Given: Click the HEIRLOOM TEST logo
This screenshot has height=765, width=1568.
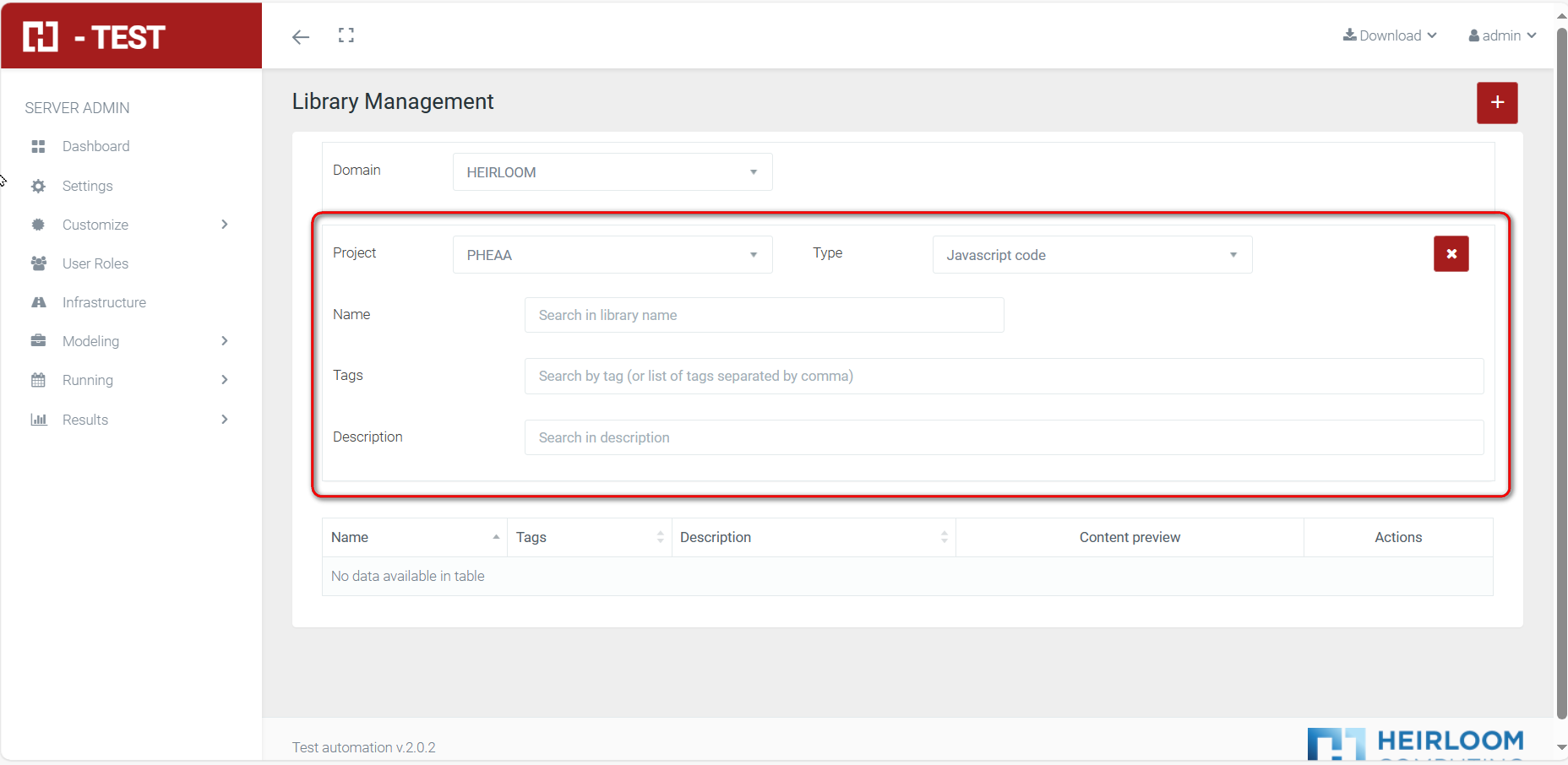Looking at the screenshot, I should 95,37.
